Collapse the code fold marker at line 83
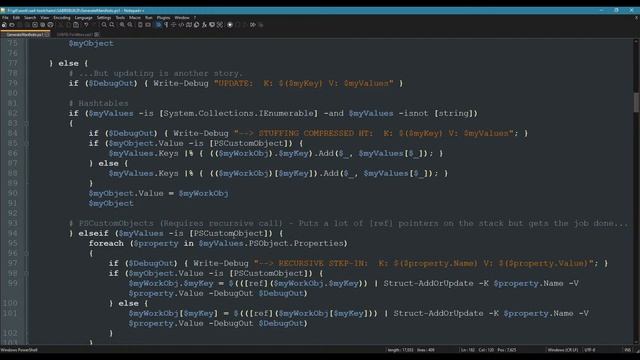This screenshot has width=640, height=360. pyautogui.click(x=26, y=123)
